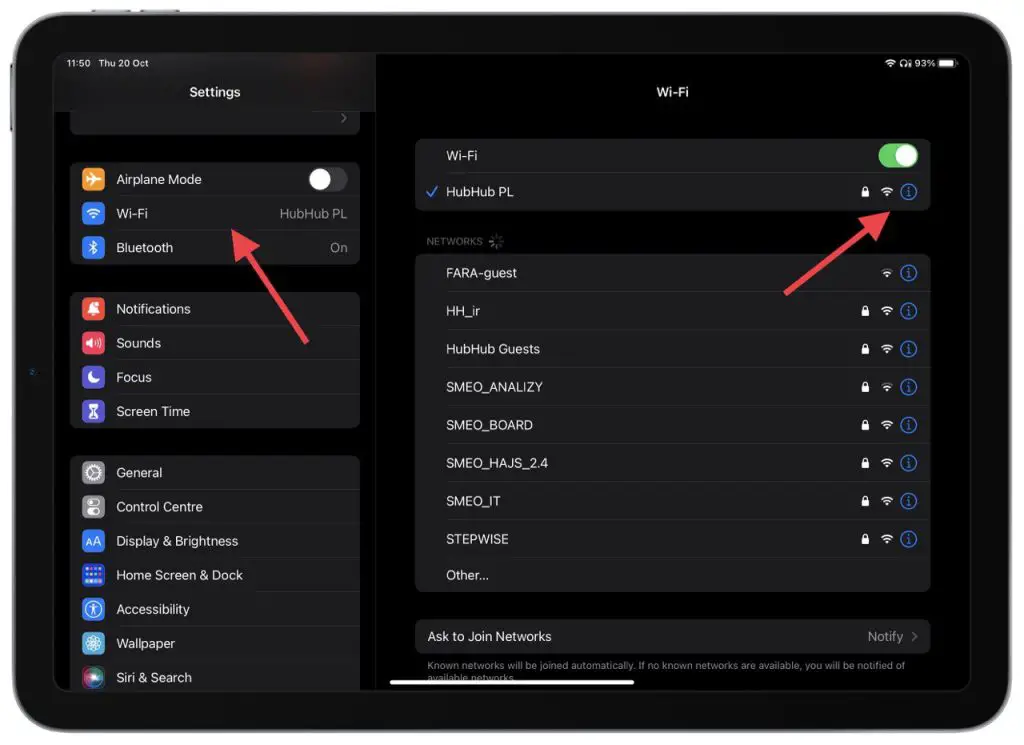Image resolution: width=1024 pixels, height=745 pixels.
Task: Open info for HubHub Guests network
Action: (x=908, y=349)
